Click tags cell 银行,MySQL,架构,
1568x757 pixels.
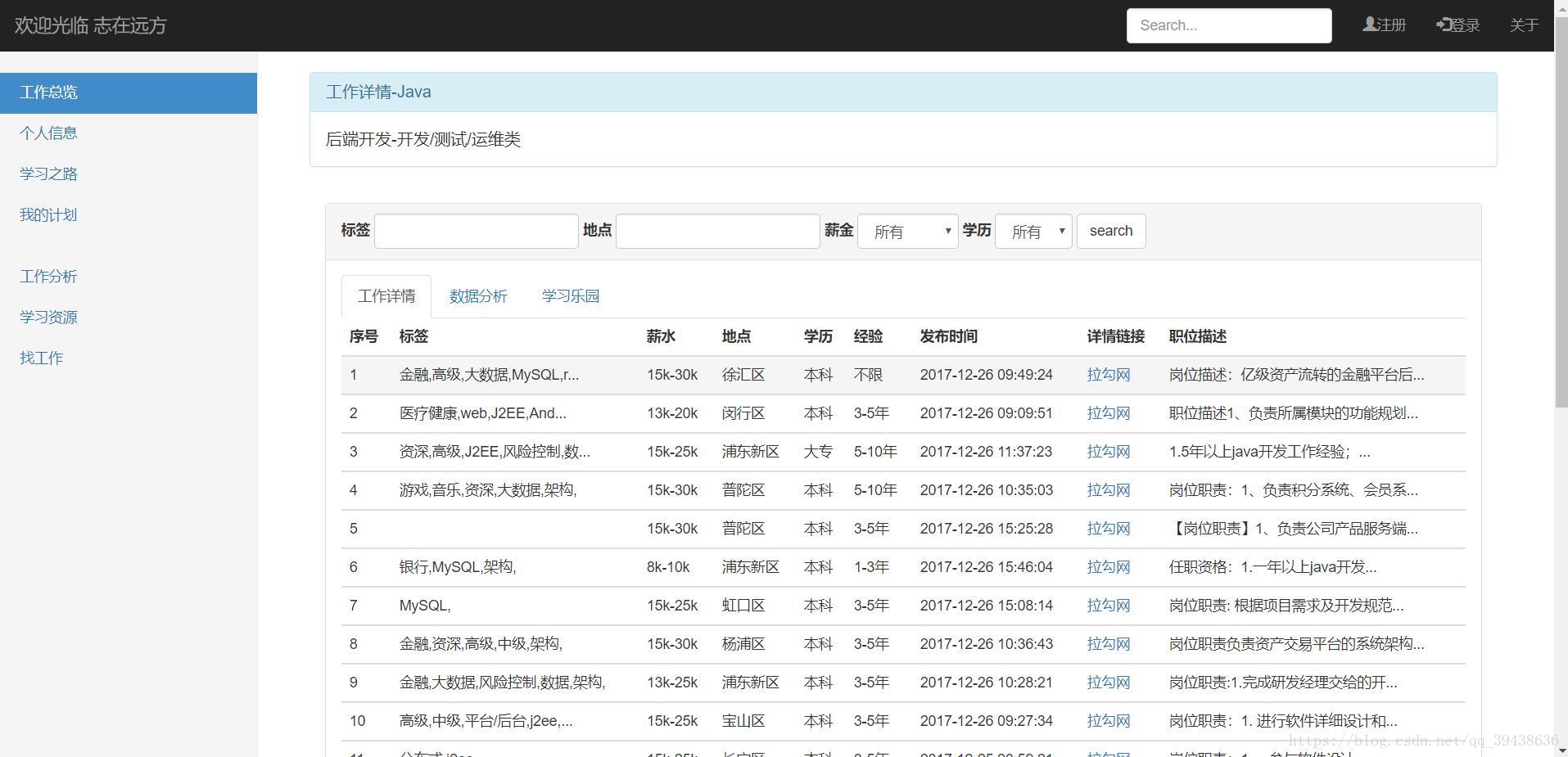(458, 567)
